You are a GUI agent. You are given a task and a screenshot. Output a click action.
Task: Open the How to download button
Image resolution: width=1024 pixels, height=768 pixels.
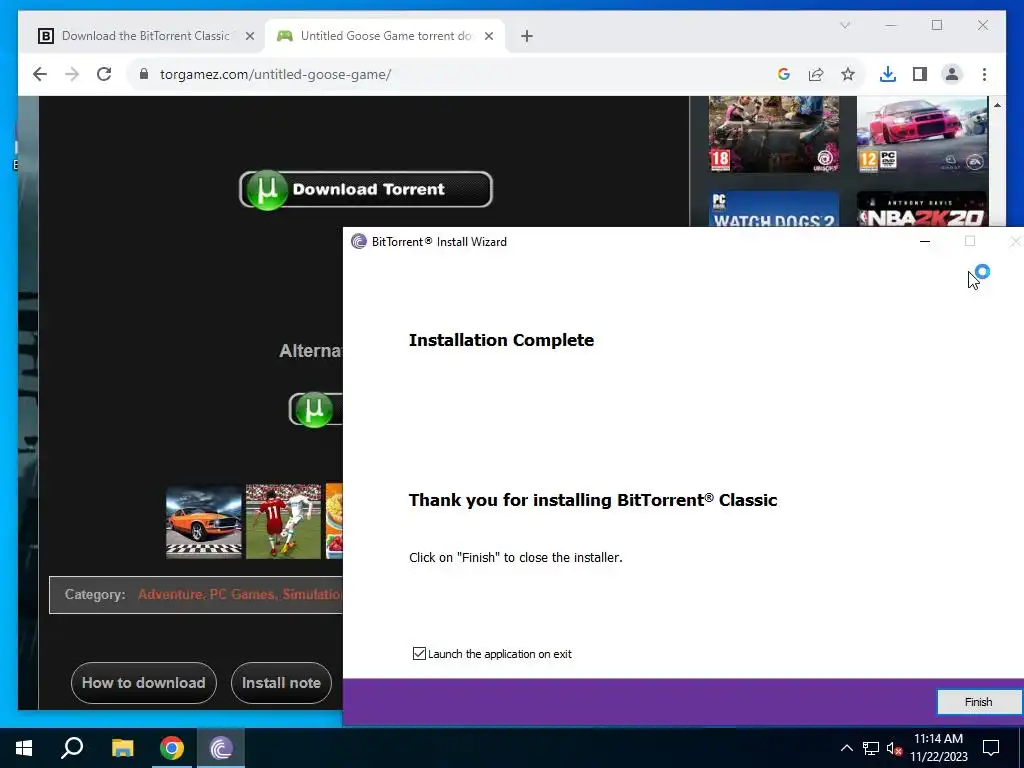pos(144,683)
